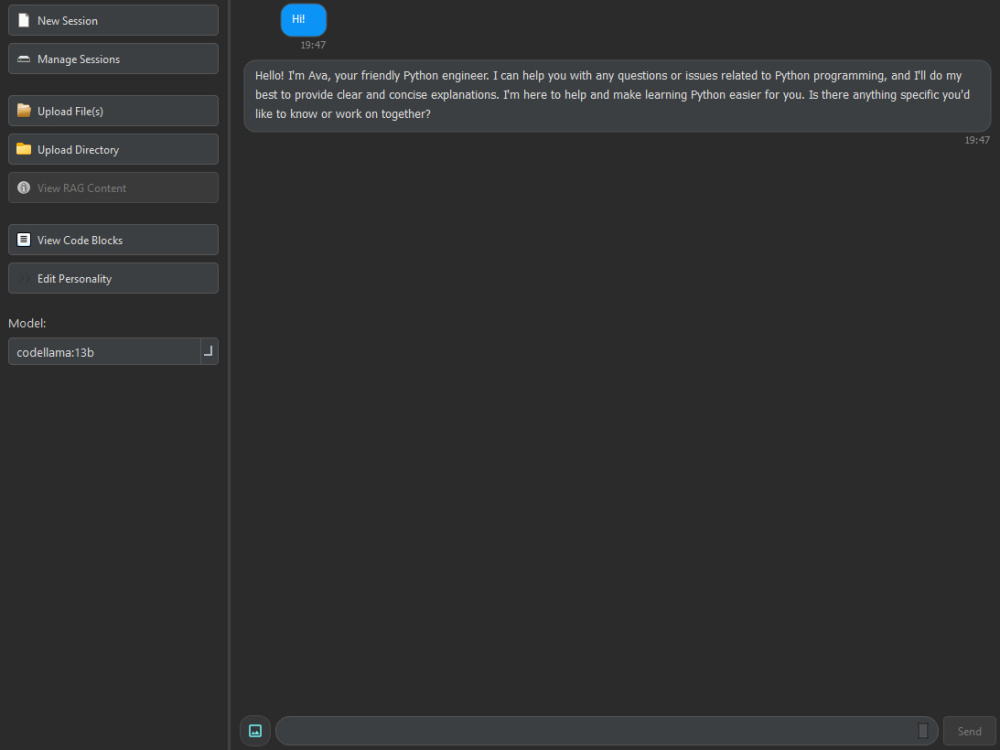The height and width of the screenshot is (750, 1000).
Task: Click the View RAG Content button
Action: tap(113, 188)
